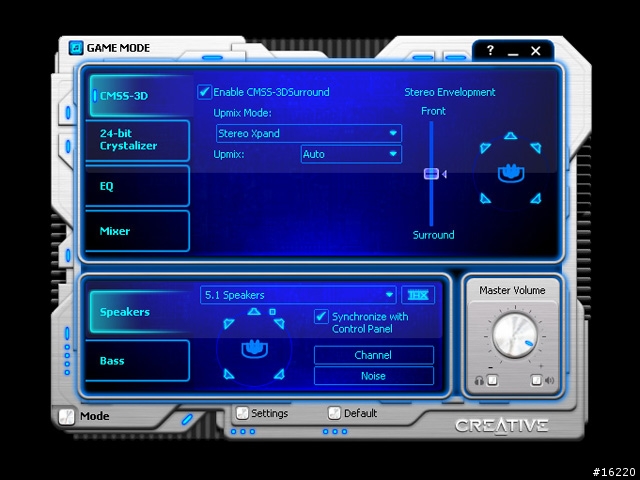Test front right speaker in Speakers panel
The height and width of the screenshot is (480, 640).
[x=279, y=323]
